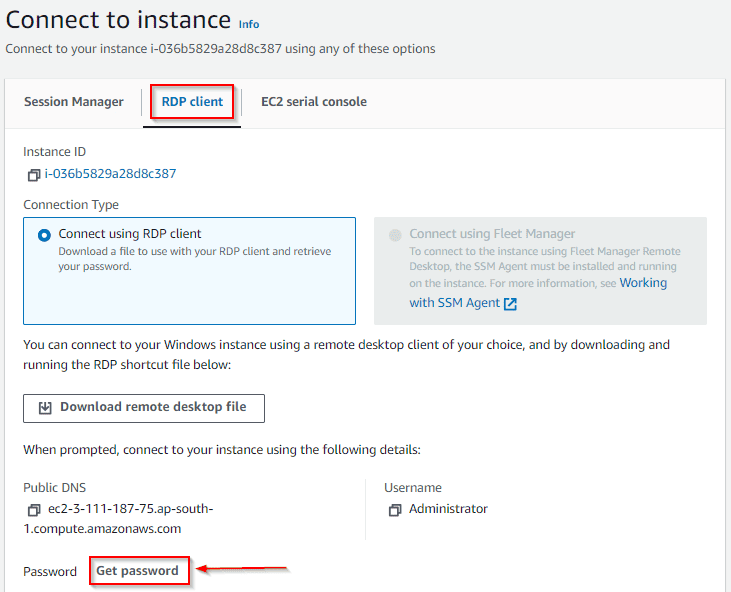Click the Connection Type label
Image resolution: width=731 pixels, height=592 pixels.
tap(70, 204)
